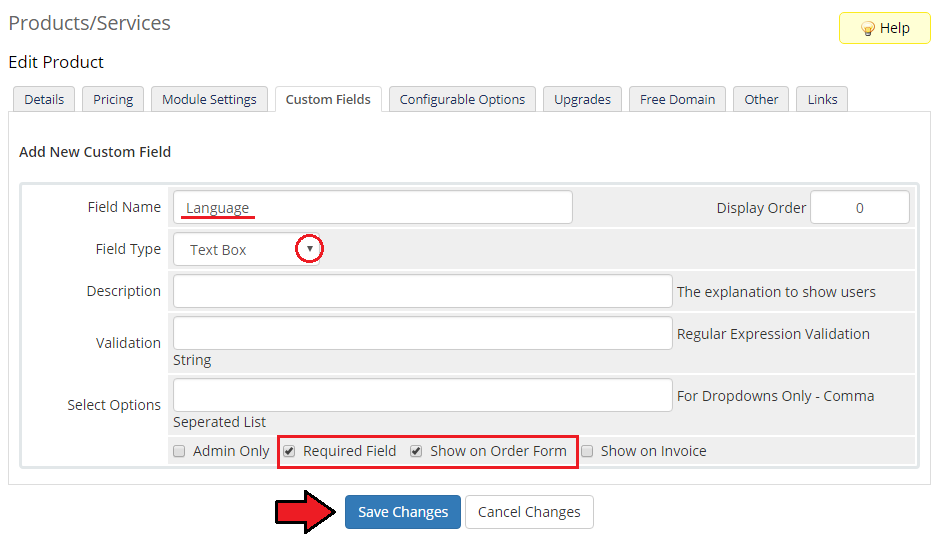Click the 'Regular Expression Validation' hint text
This screenshot has width=945, height=548.
tap(773, 334)
